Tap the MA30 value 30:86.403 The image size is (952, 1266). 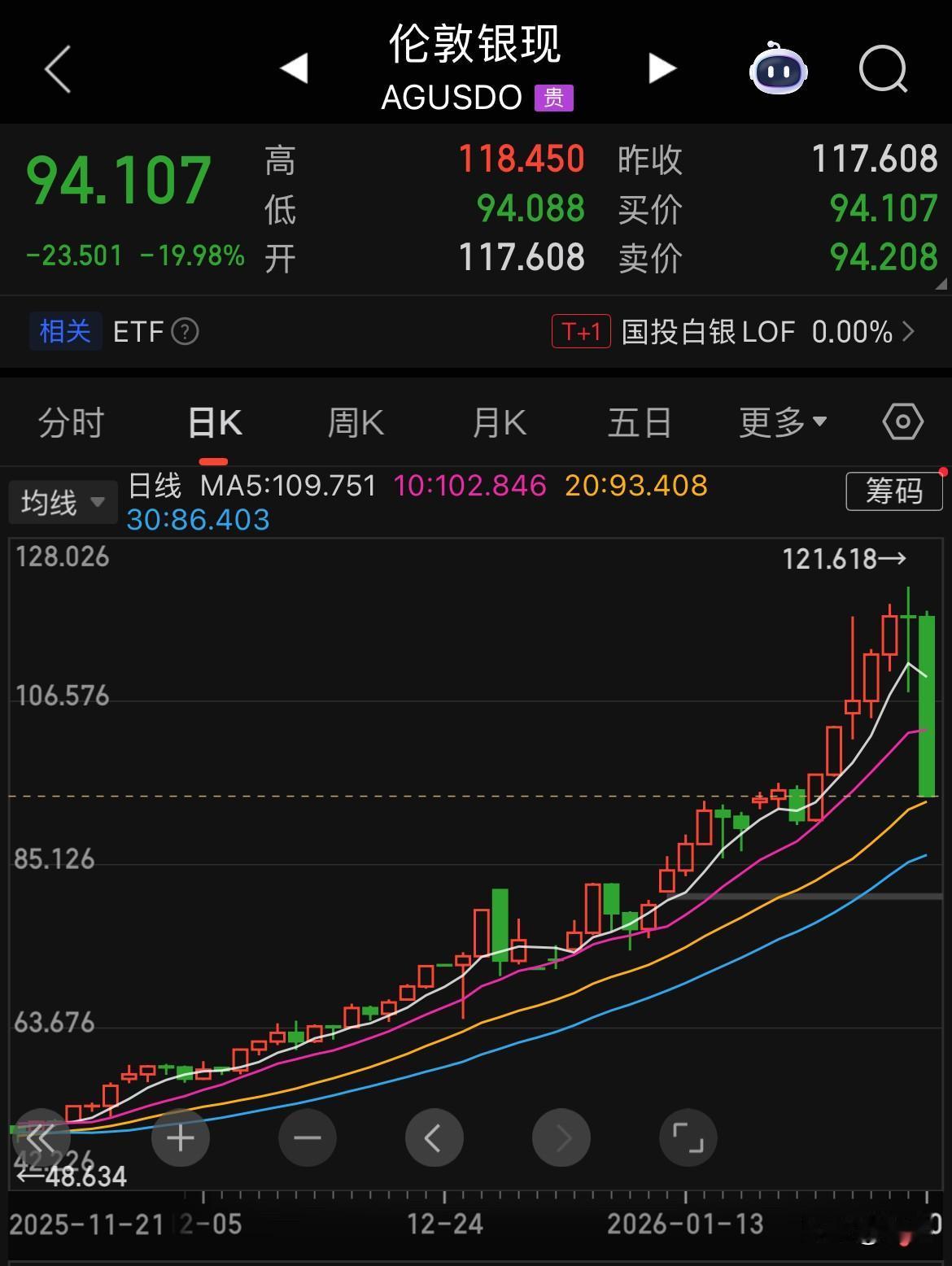point(198,520)
